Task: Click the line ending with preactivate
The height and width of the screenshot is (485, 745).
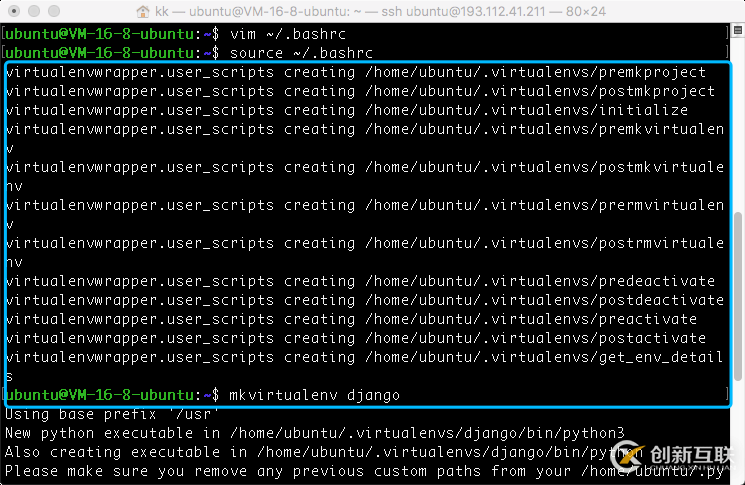Action: point(351,319)
